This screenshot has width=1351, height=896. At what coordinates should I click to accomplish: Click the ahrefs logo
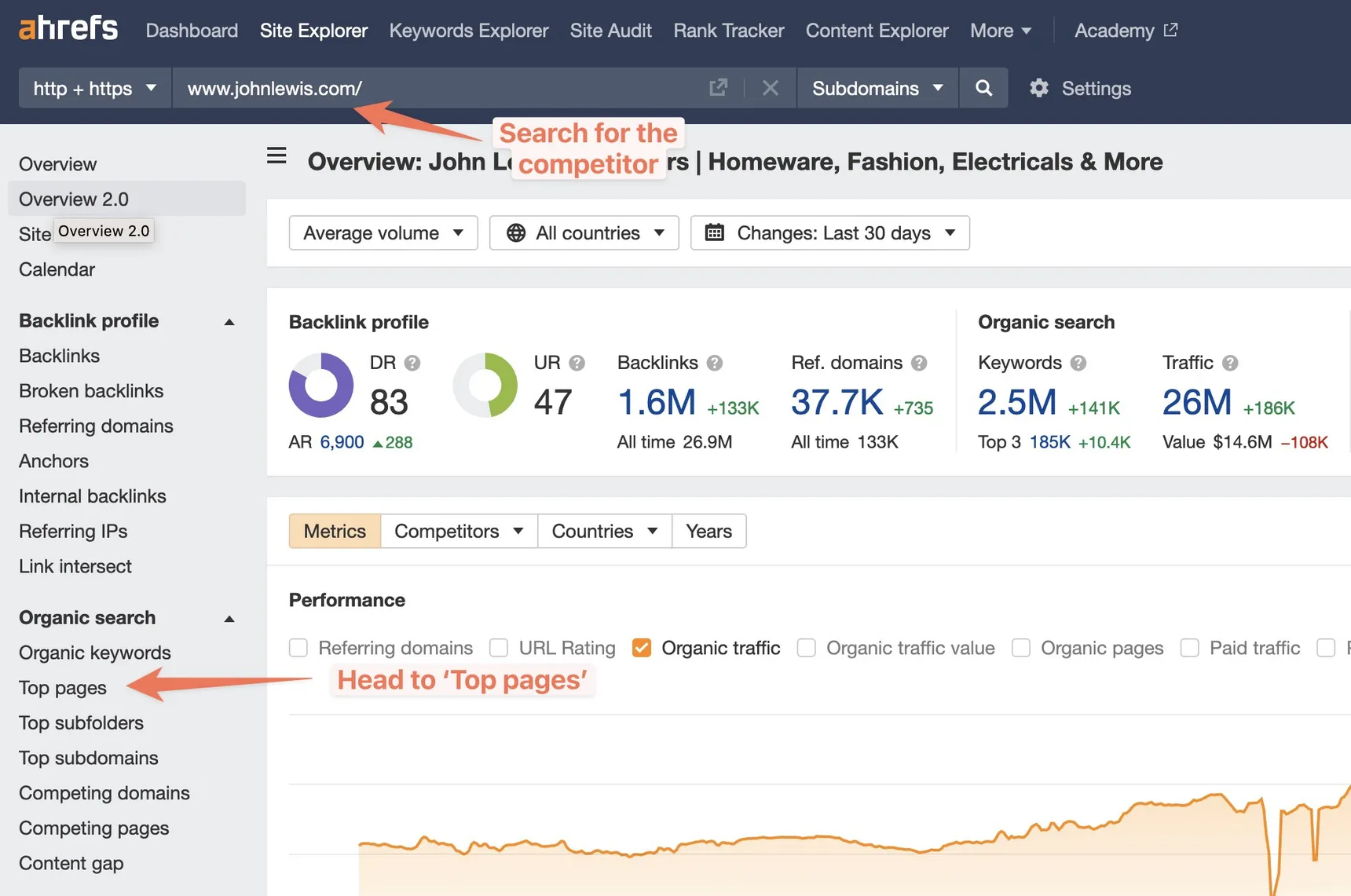coord(68,29)
